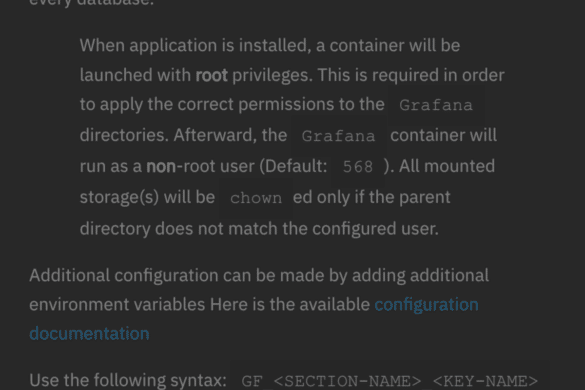Image resolution: width=585 pixels, height=390 pixels.
Task: Click the GF_<SECTION-NAME>_<KEY-NAME> syntax code
Action: click(390, 381)
